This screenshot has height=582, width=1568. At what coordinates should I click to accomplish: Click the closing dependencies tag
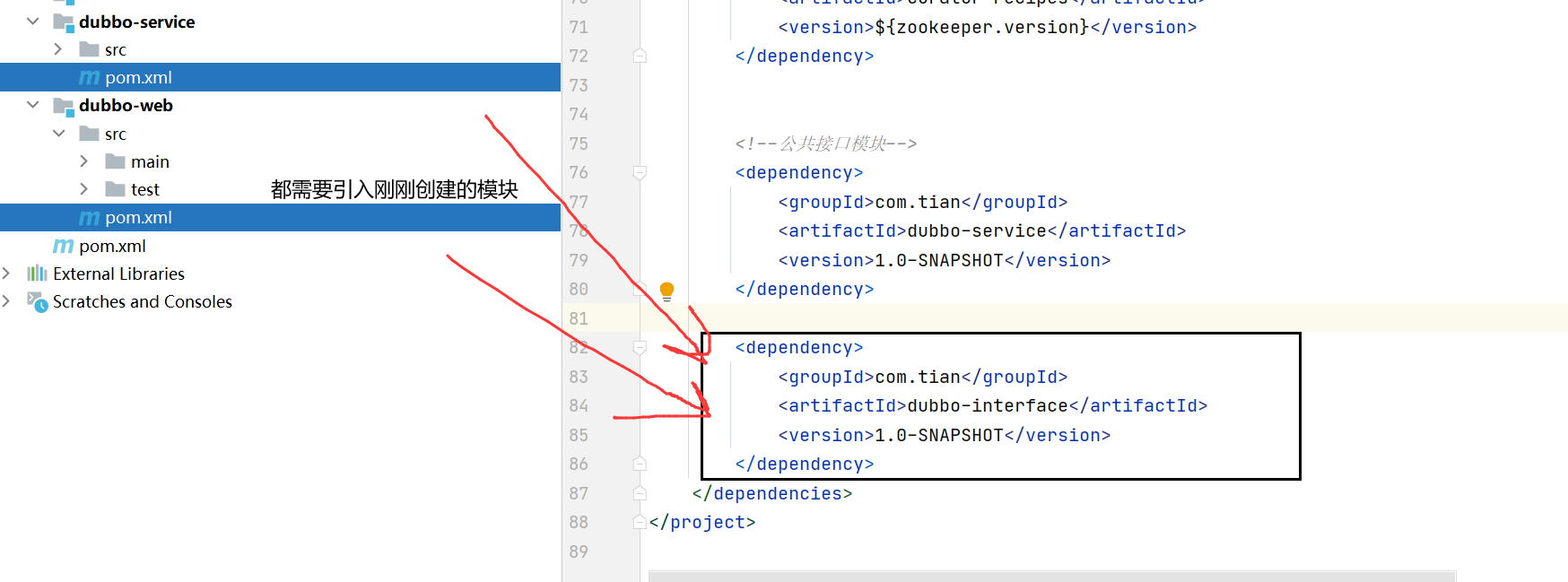click(772, 493)
